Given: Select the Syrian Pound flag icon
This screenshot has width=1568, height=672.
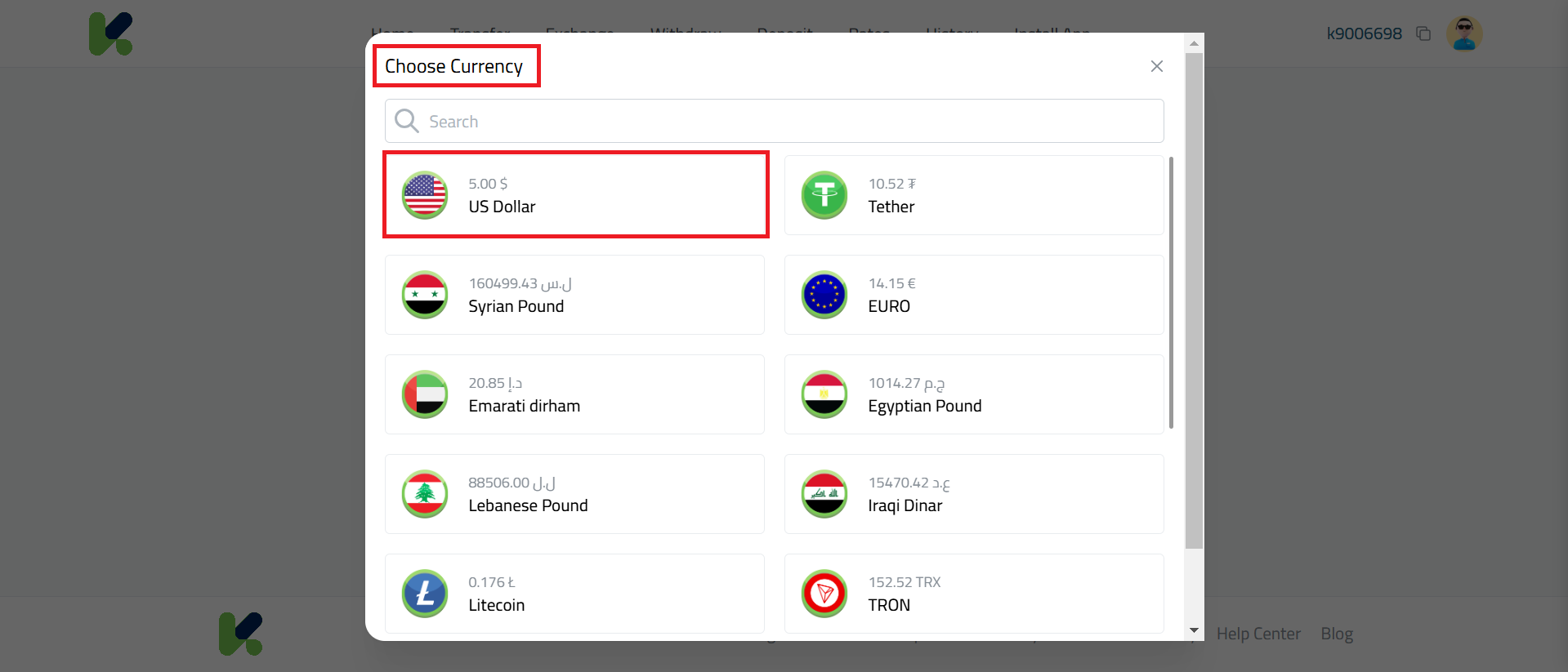Looking at the screenshot, I should pyautogui.click(x=424, y=295).
